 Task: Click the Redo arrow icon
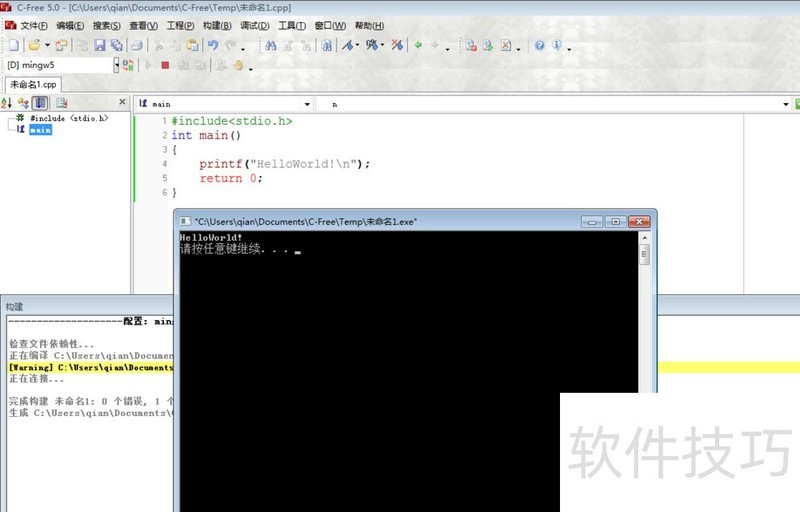231,45
